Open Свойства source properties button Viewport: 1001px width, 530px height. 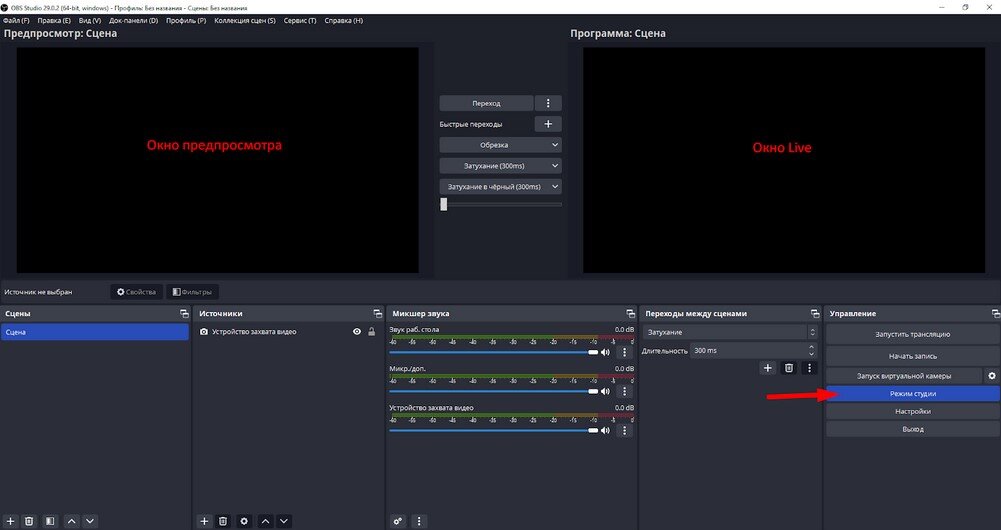(x=136, y=292)
